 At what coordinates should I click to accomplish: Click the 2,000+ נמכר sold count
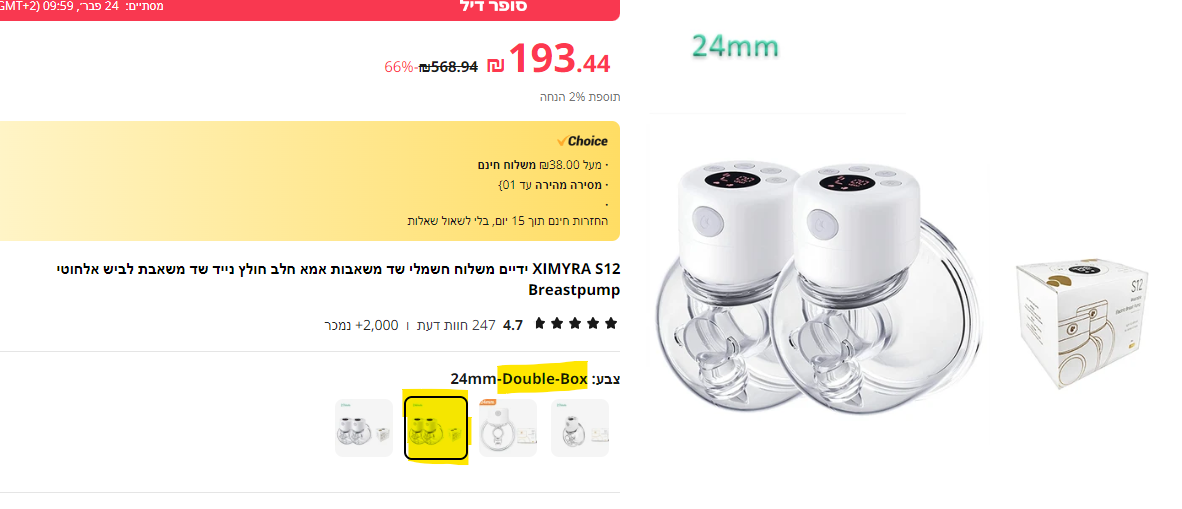click(361, 326)
